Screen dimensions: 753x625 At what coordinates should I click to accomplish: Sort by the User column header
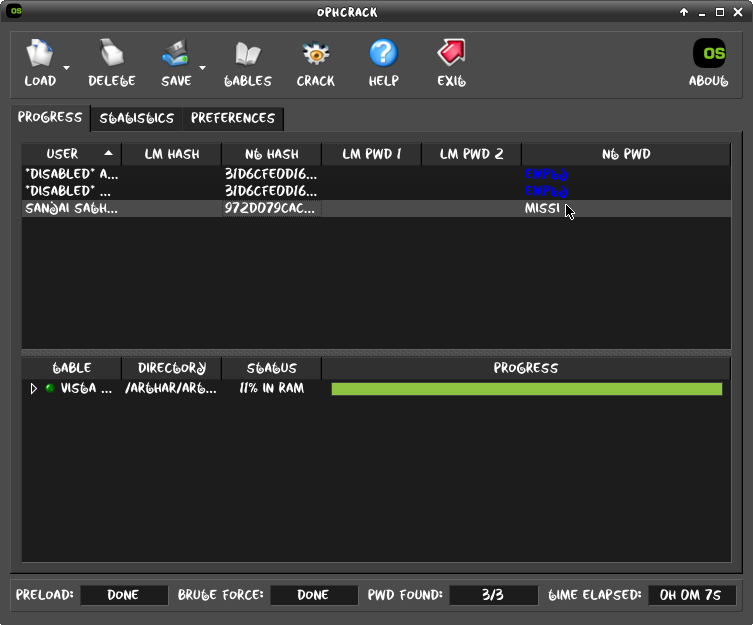(71, 154)
